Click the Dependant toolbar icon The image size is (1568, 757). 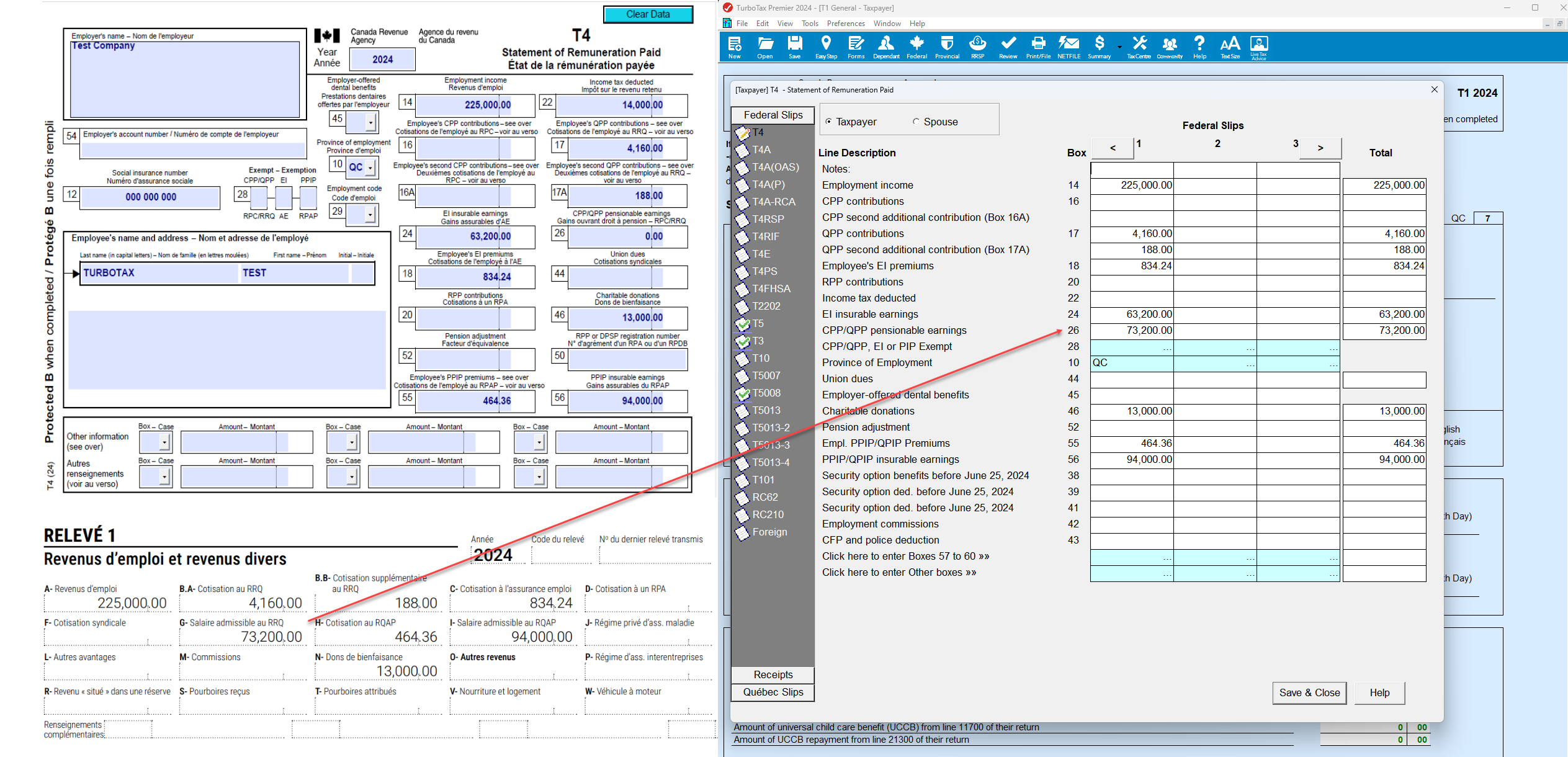coord(886,47)
